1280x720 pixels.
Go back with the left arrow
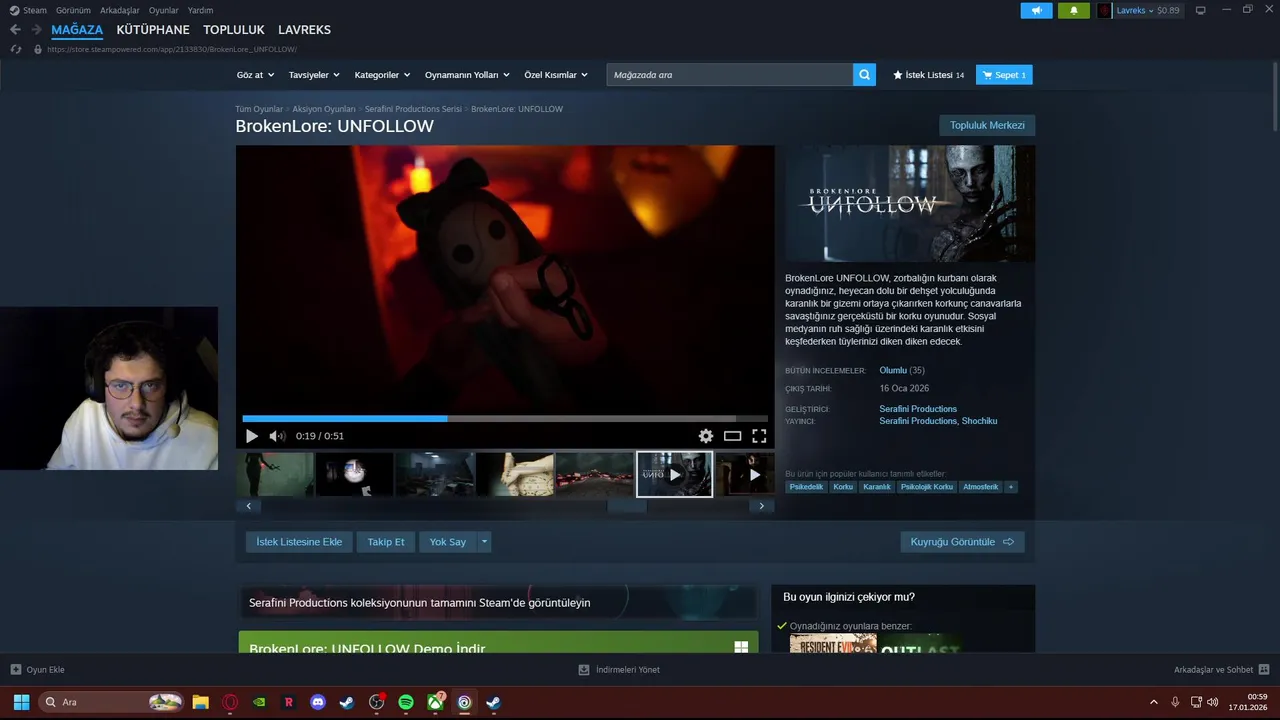click(15, 30)
